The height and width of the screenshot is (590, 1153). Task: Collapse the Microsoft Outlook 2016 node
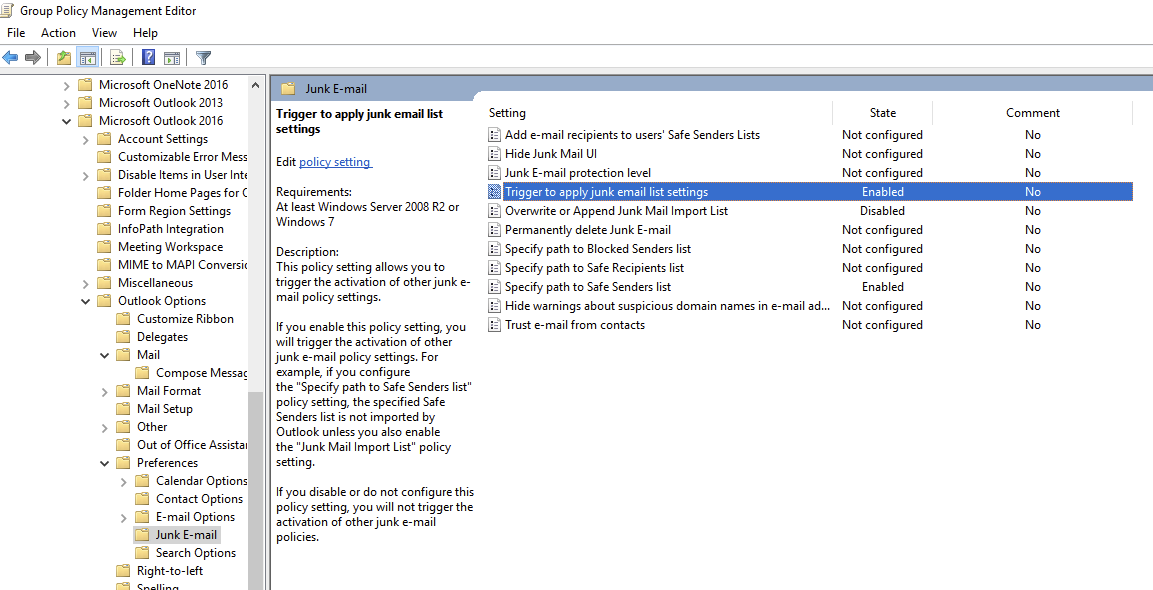(x=67, y=121)
